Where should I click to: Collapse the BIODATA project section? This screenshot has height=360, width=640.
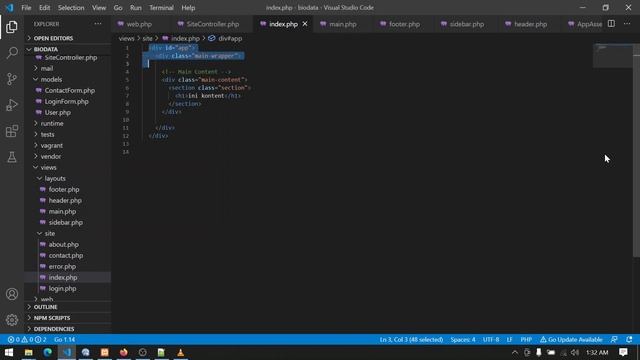68,49
